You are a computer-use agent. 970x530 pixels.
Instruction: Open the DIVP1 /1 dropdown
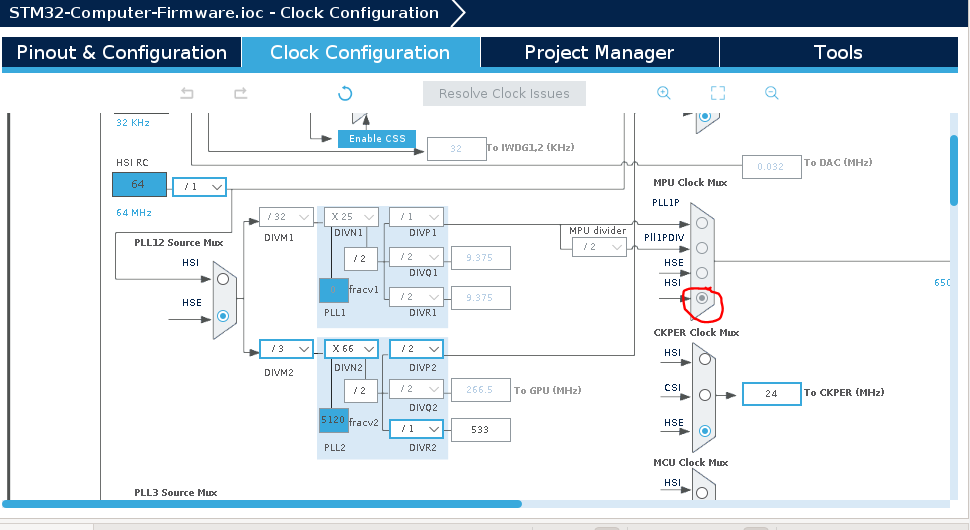click(x=416, y=217)
